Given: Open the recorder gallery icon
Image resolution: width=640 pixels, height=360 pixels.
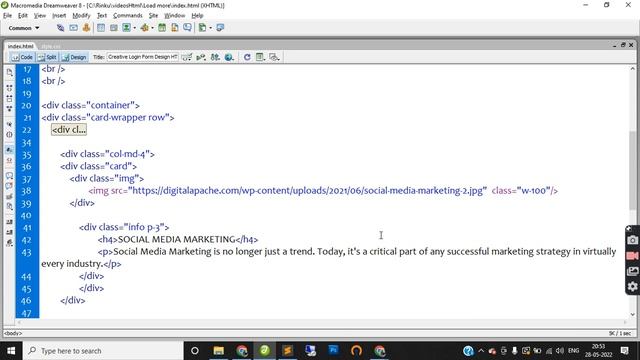Looking at the screenshot, I should [x=632, y=271].
